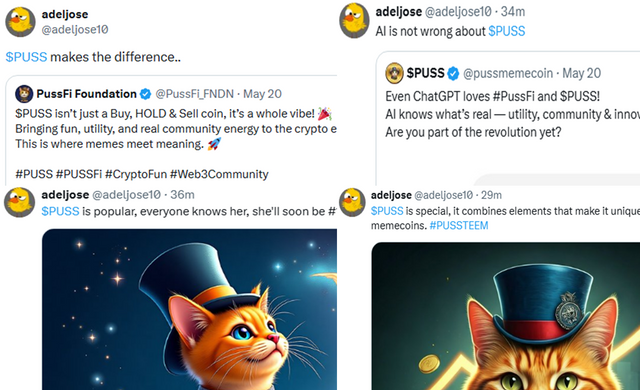Screen dimensions: 640x390
Task: Open $PUSS cashtag in AI is not wrong tweet
Action: (x=507, y=31)
